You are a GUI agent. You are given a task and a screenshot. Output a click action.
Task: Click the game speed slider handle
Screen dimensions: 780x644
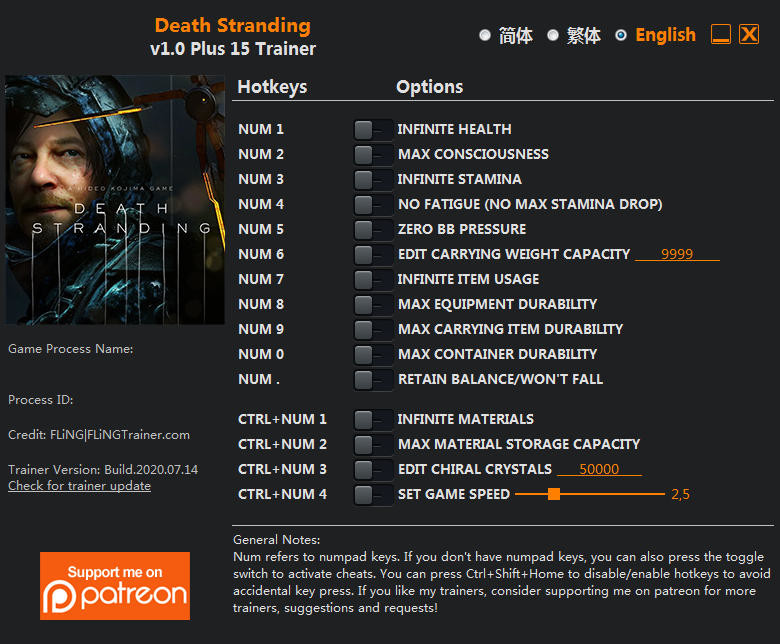coord(554,494)
